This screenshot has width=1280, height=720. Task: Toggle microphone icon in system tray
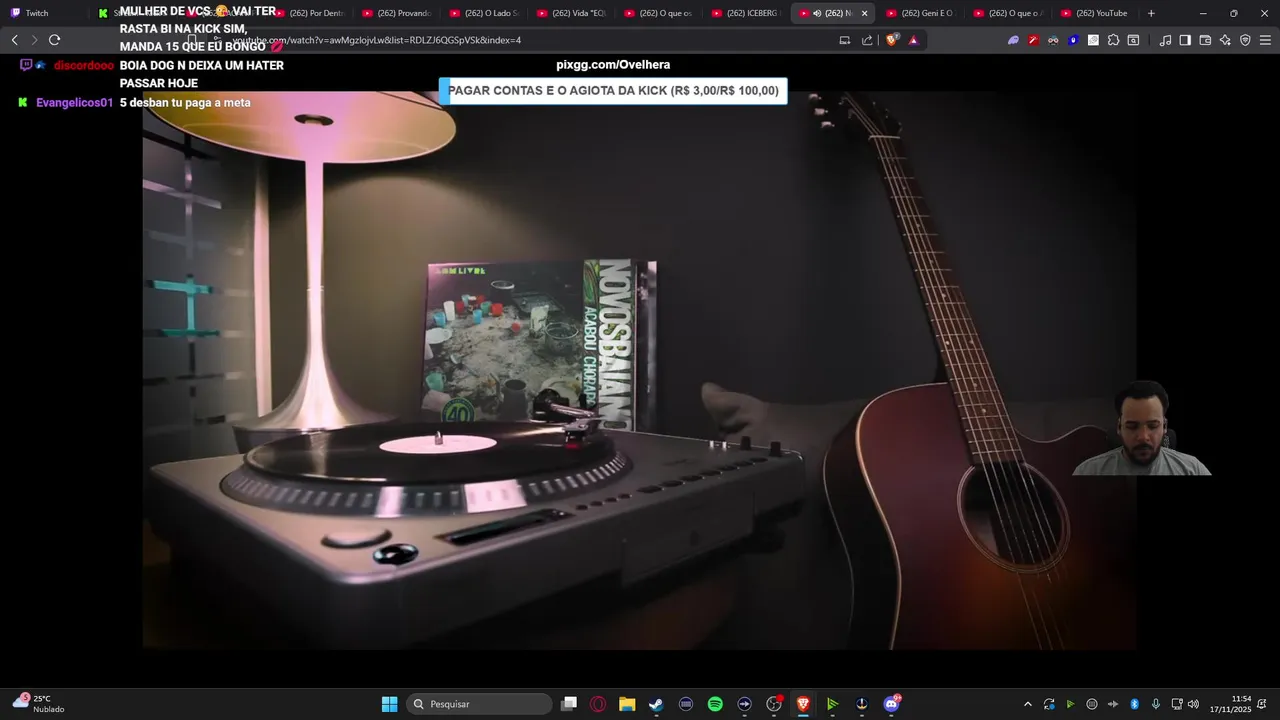pos(1156,704)
